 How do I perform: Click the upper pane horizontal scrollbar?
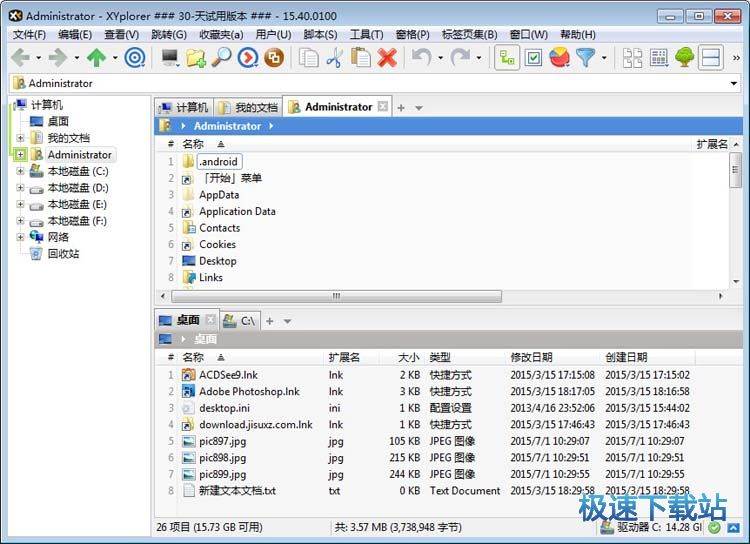coord(440,296)
